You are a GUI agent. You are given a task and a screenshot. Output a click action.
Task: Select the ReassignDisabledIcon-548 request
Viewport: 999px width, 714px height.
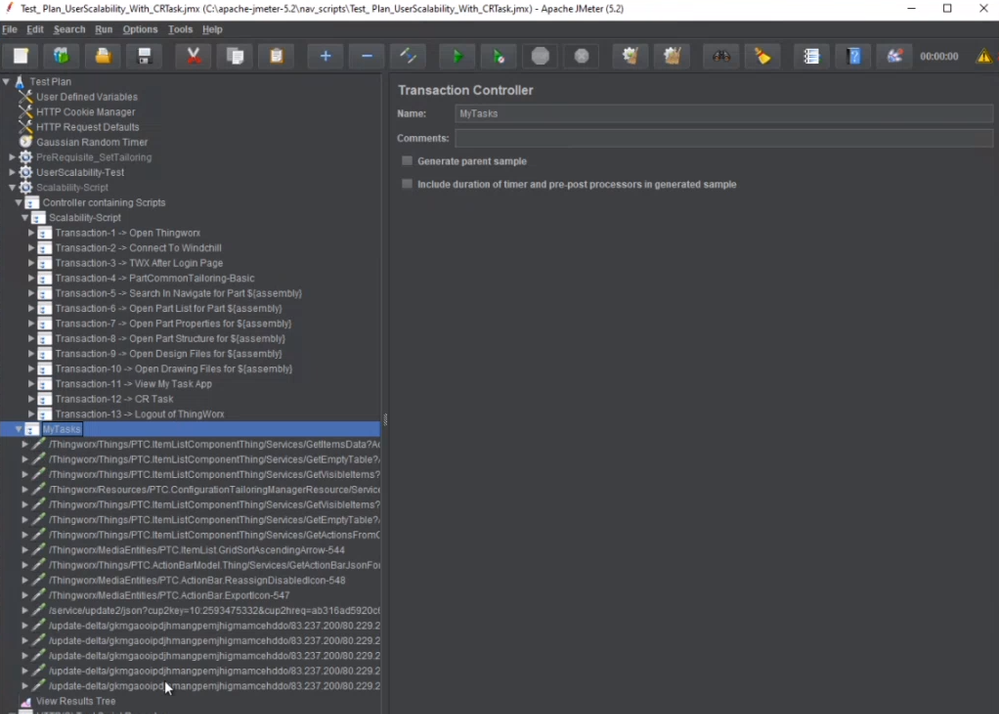click(197, 580)
